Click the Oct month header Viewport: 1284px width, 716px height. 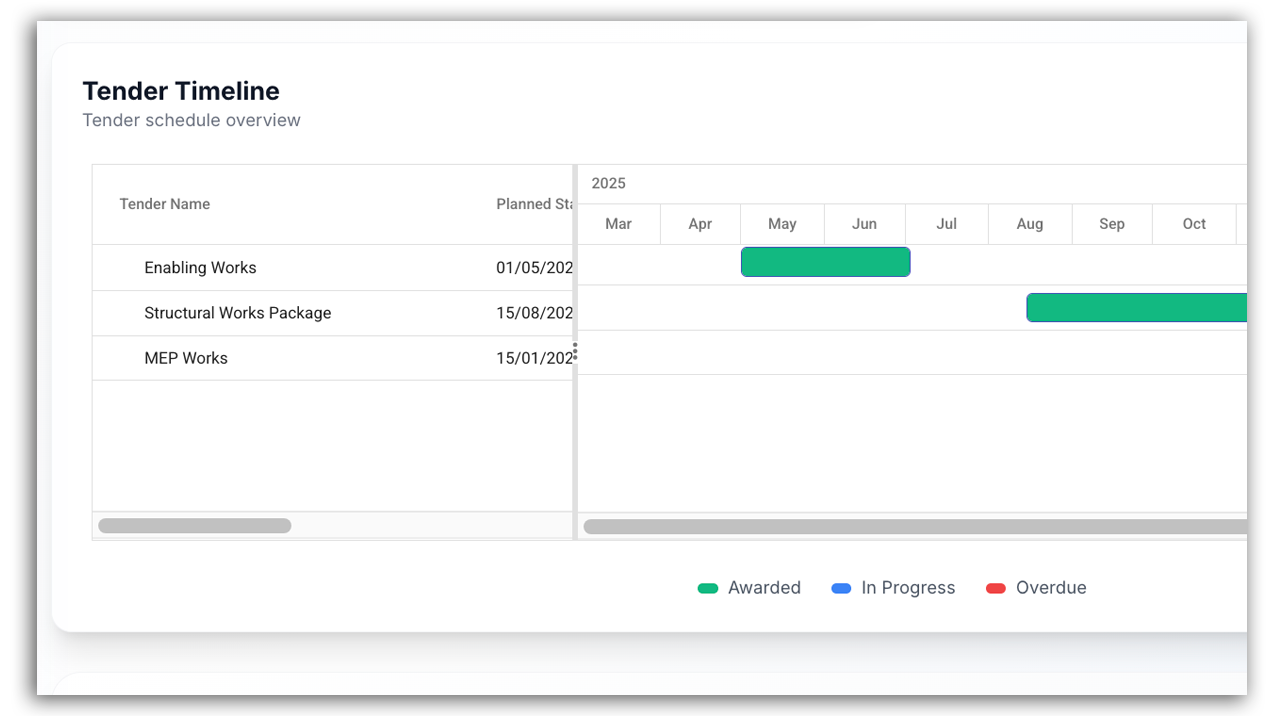pos(1194,224)
